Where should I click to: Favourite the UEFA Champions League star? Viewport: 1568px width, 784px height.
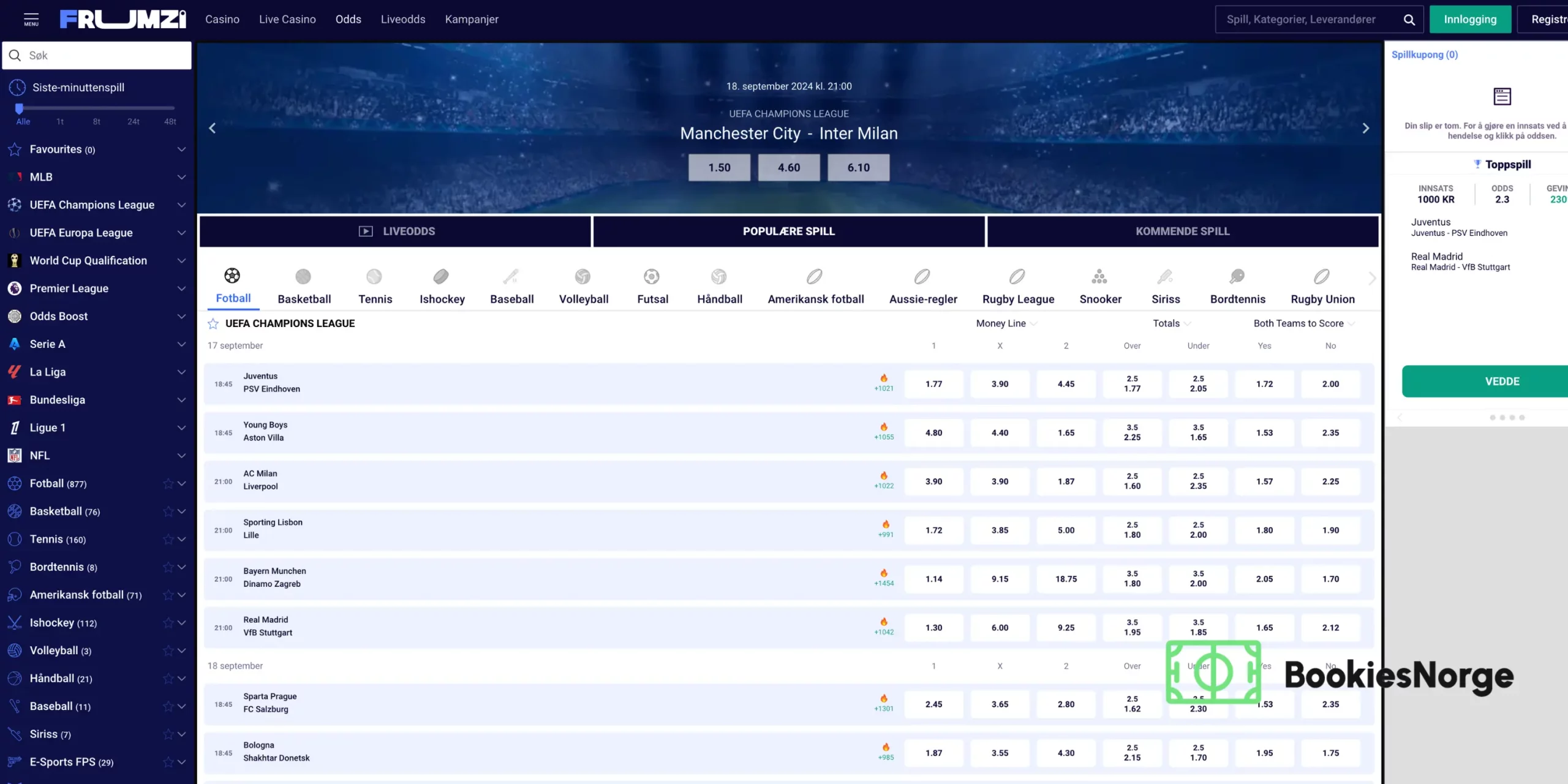(213, 323)
